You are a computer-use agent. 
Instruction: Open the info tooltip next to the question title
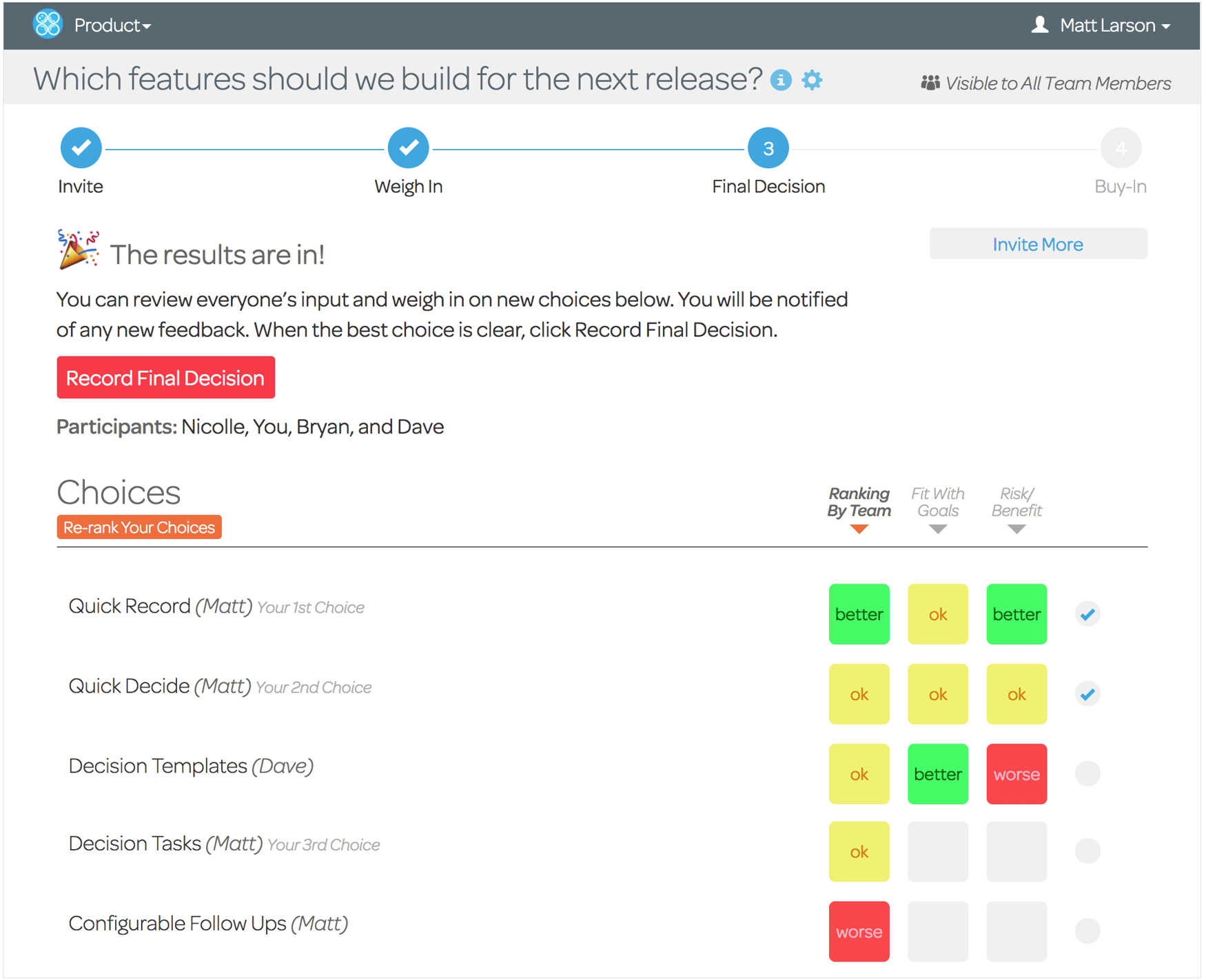click(781, 81)
